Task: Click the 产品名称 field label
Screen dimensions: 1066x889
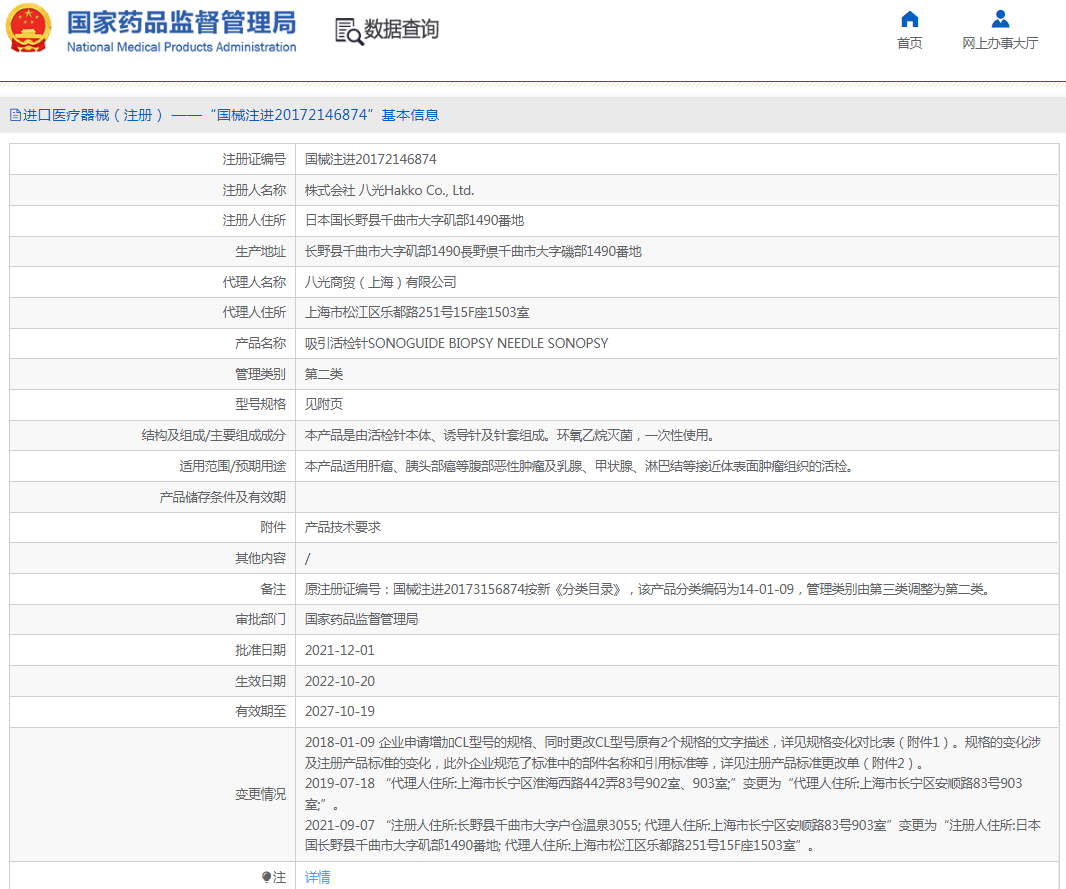Action: click(260, 343)
